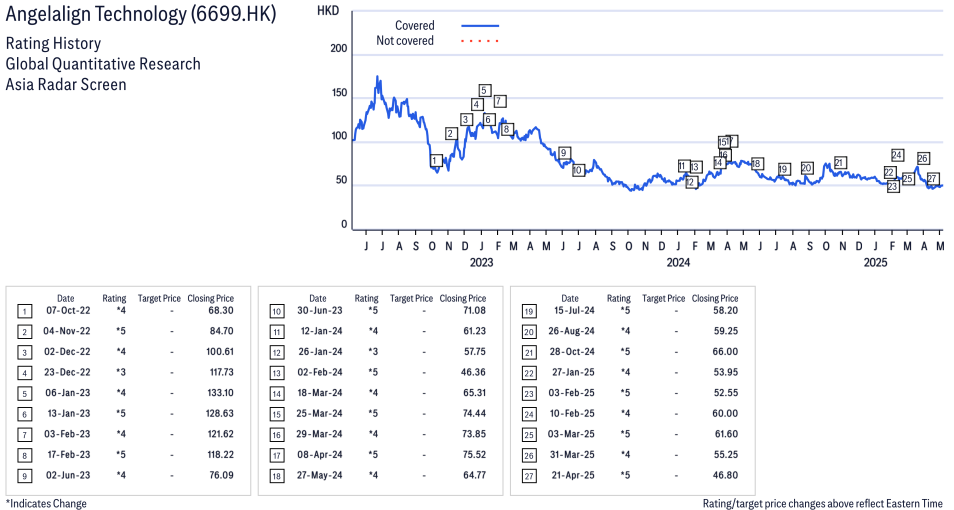Click chart marker 27 at the chart end

click(933, 178)
